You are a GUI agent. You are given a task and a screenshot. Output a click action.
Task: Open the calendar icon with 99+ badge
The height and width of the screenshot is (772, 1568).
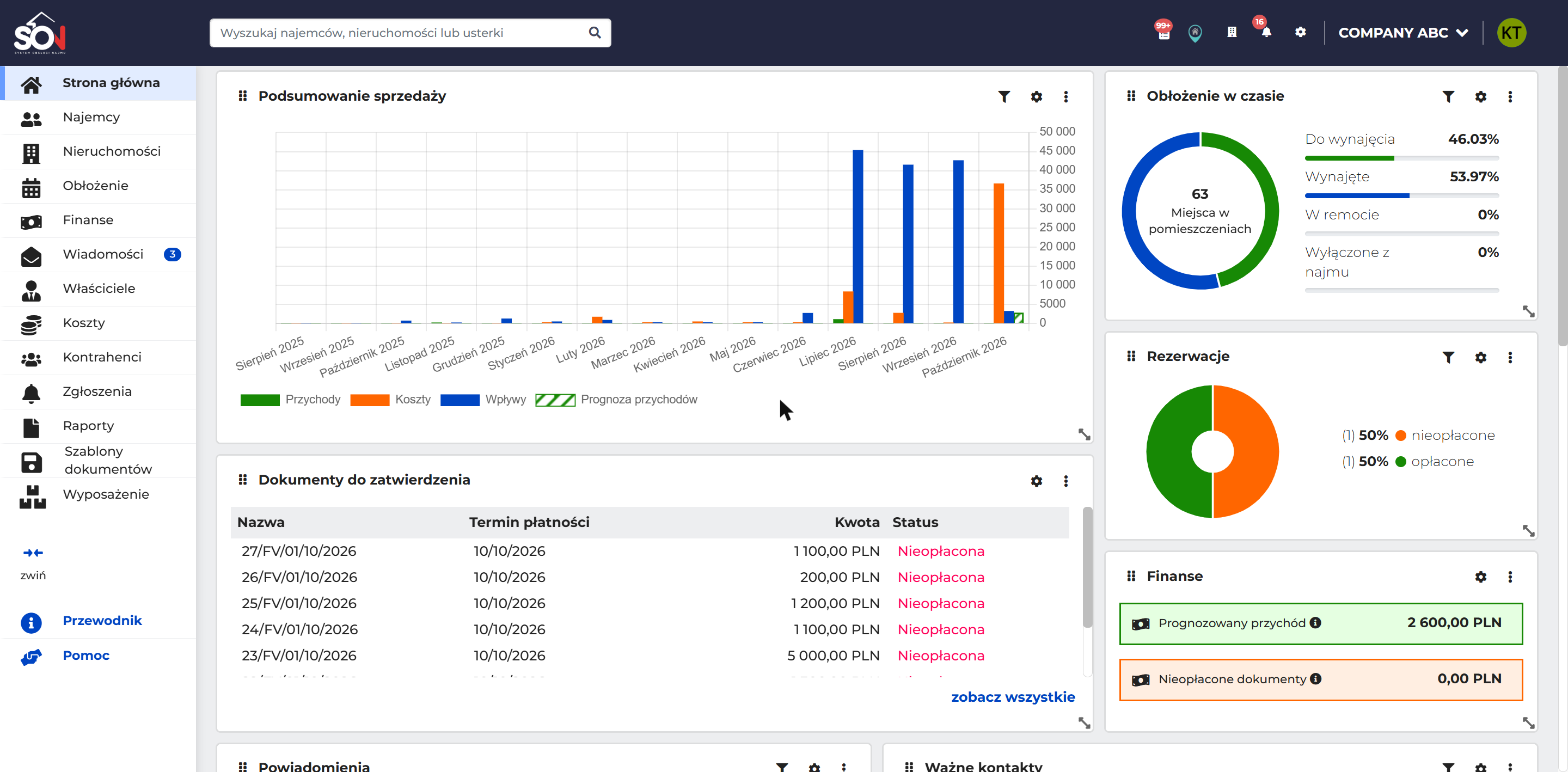coord(1164,33)
